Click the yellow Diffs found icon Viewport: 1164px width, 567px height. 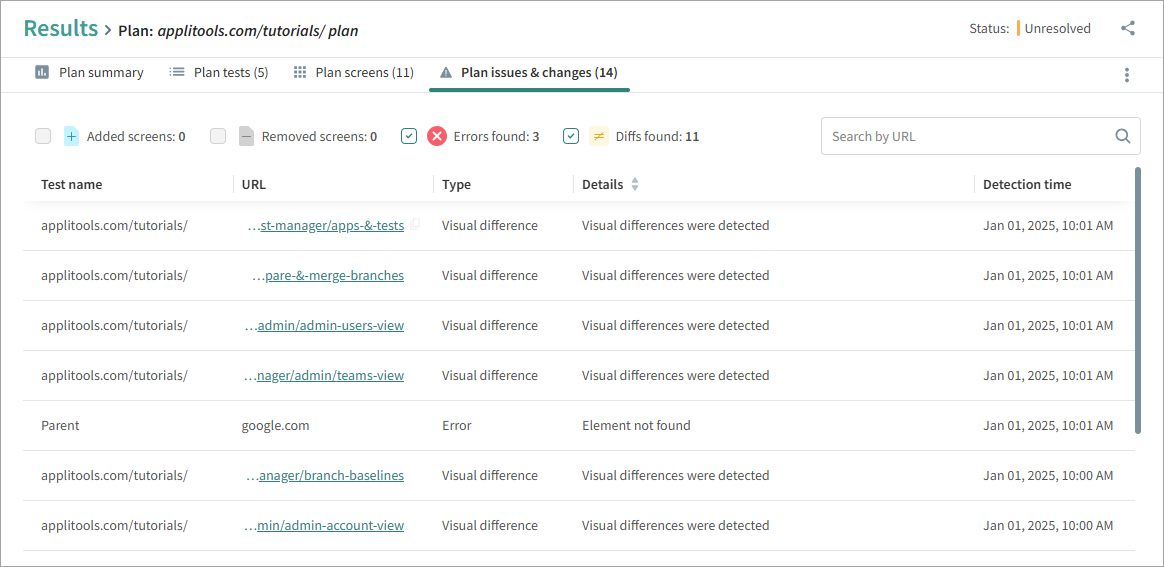click(599, 137)
